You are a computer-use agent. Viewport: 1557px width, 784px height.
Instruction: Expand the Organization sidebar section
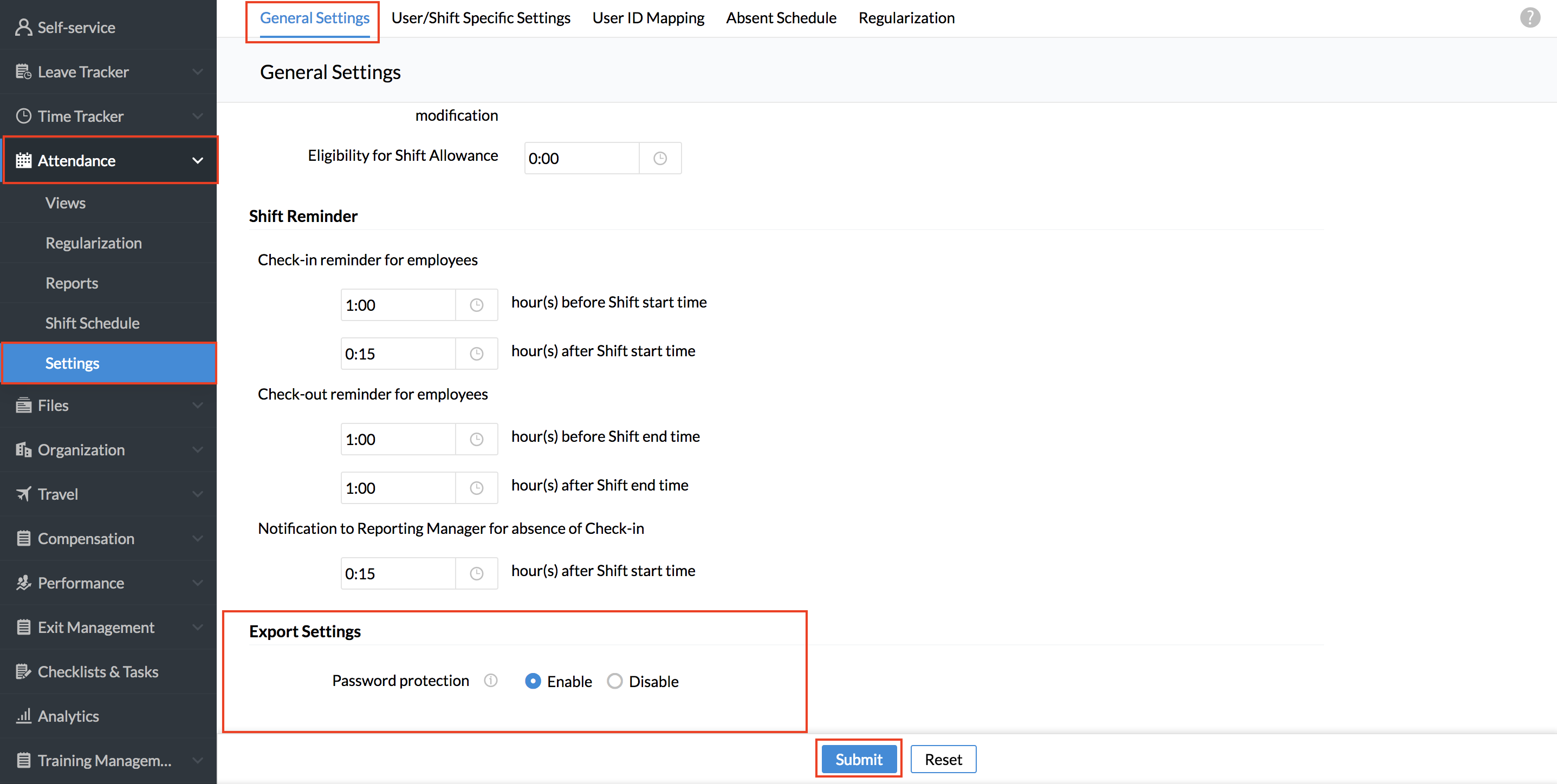[x=197, y=450]
